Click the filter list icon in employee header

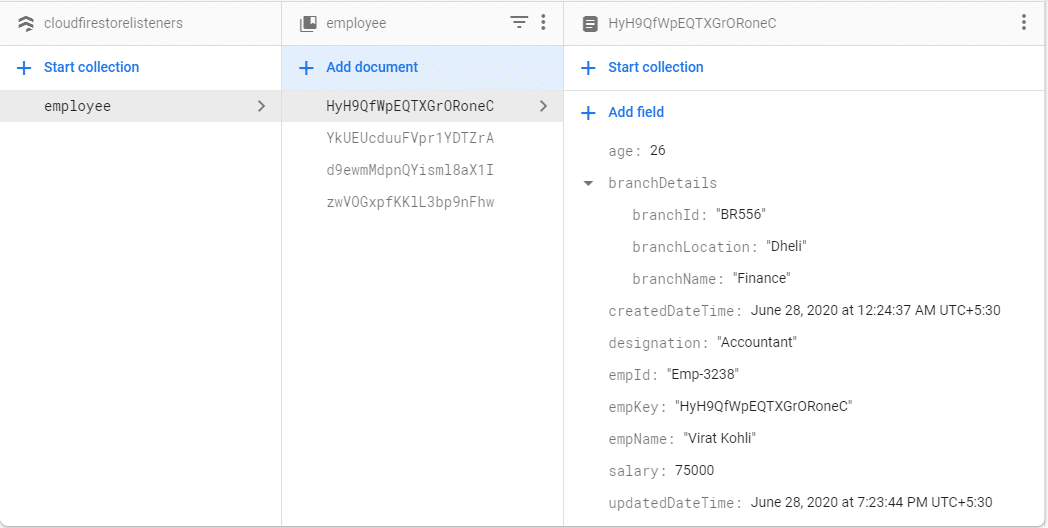(519, 22)
